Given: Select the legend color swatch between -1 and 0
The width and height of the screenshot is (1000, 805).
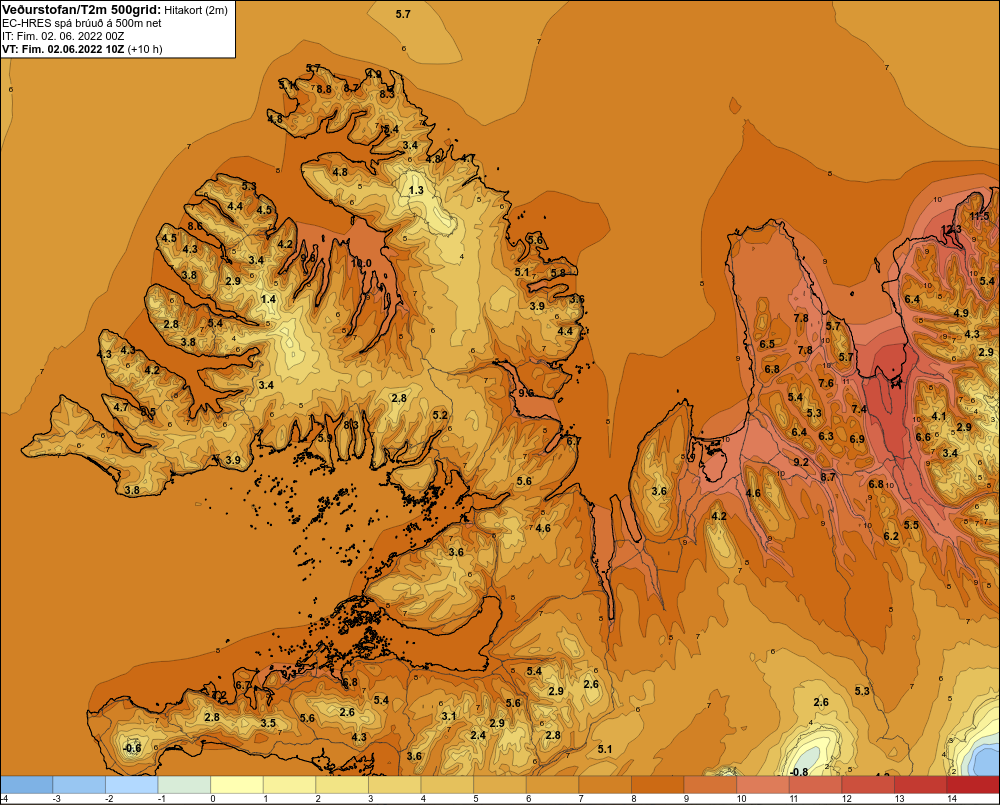Looking at the screenshot, I should point(184,785).
